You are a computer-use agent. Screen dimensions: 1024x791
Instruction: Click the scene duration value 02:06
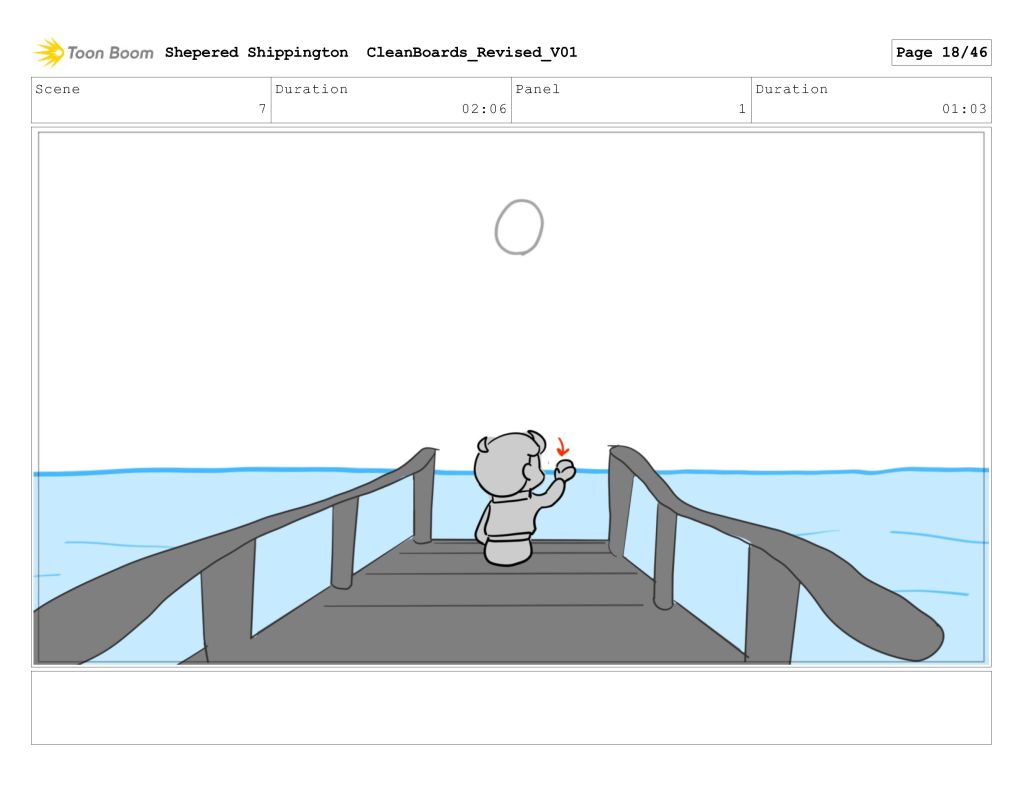[484, 110]
